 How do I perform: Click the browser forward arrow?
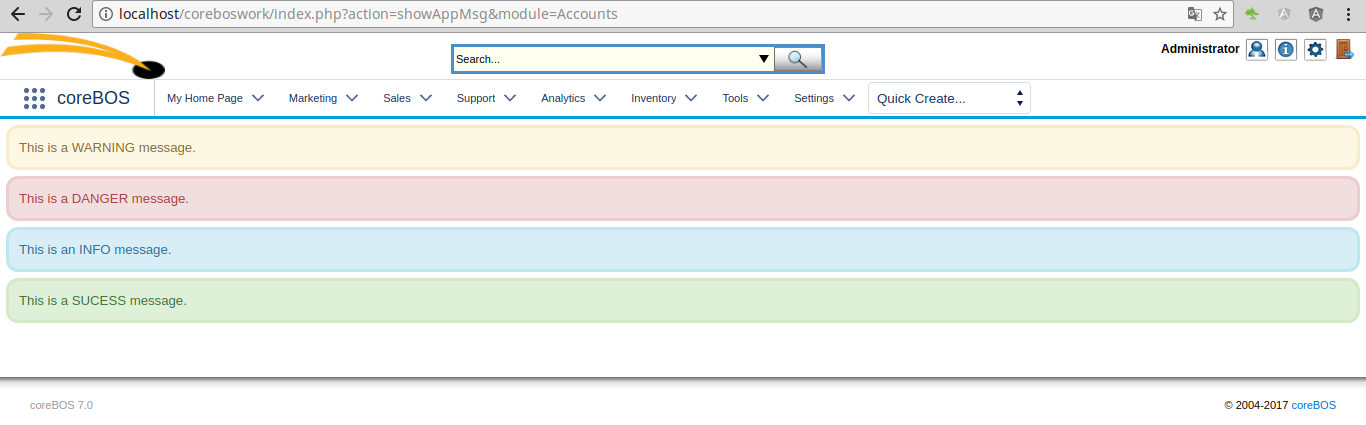(x=45, y=14)
